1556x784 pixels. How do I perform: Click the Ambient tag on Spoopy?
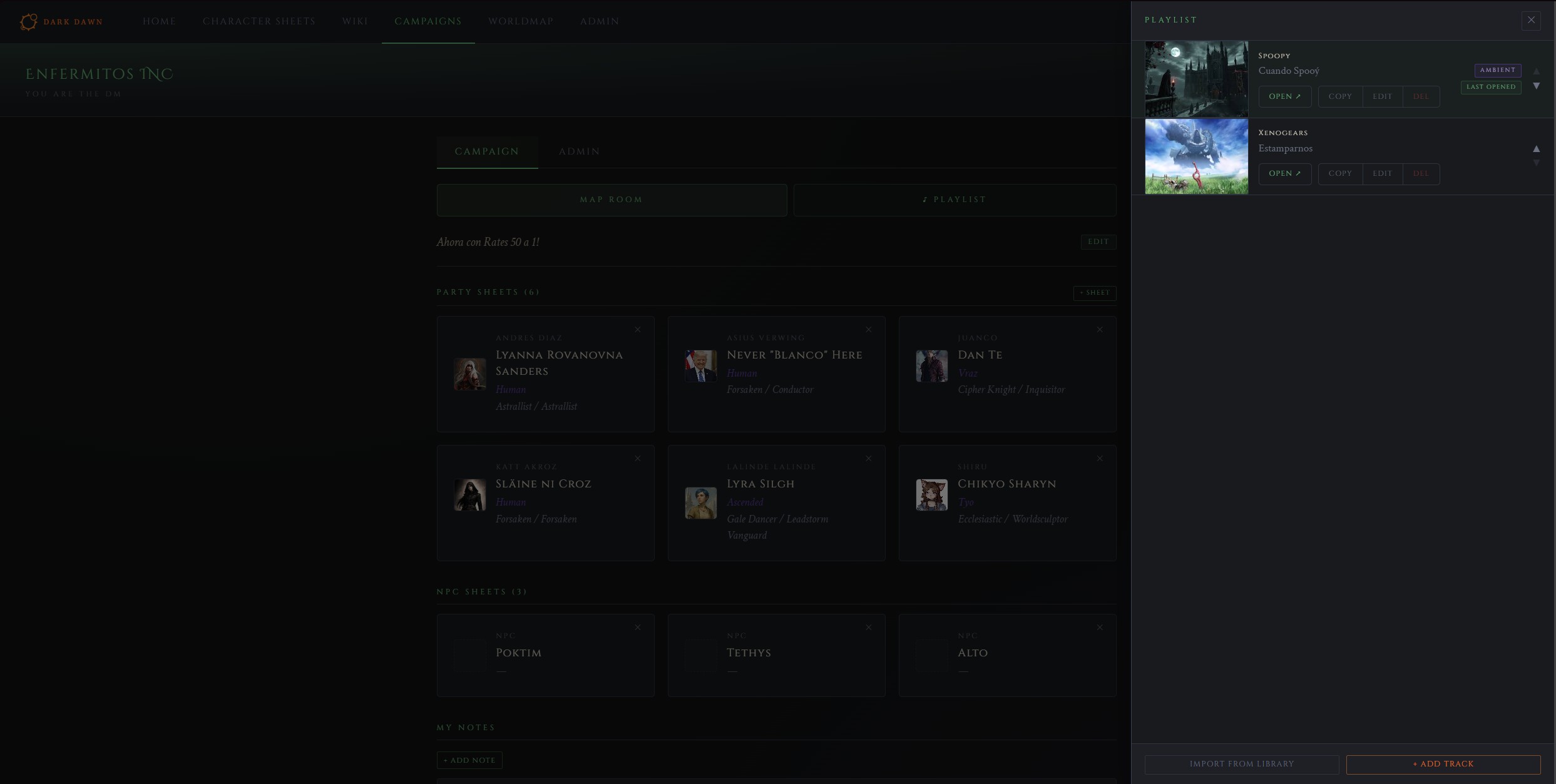click(x=1497, y=70)
